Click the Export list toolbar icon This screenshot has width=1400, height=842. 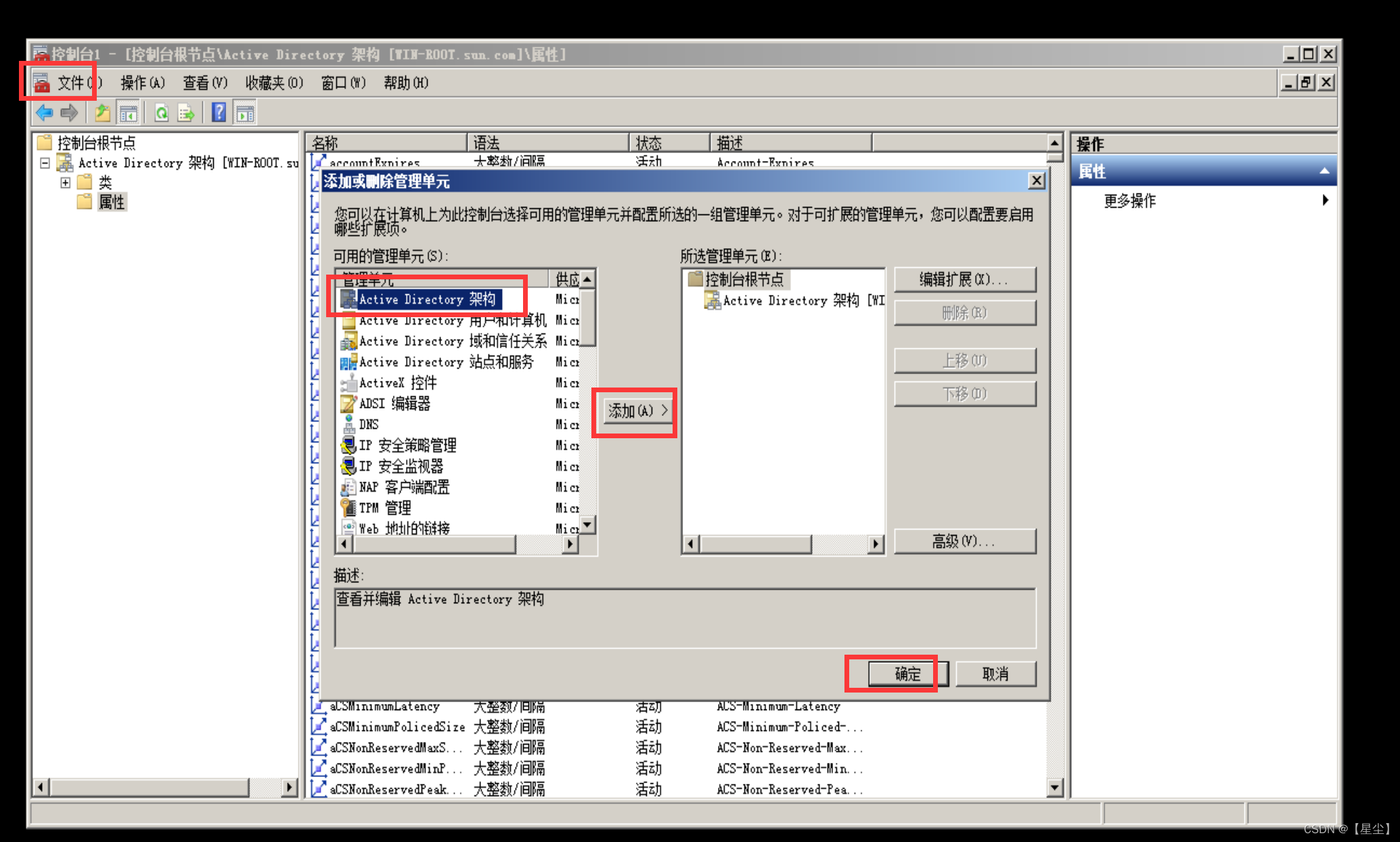pyautogui.click(x=186, y=113)
